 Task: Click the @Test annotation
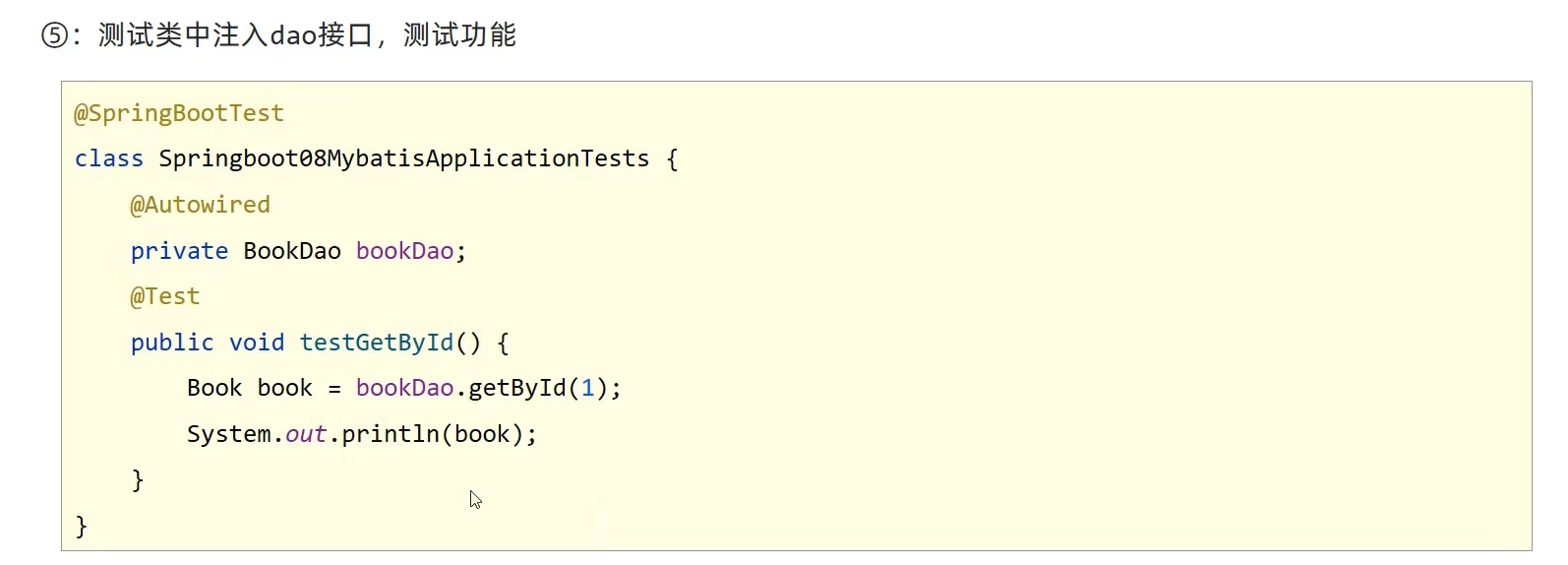(165, 296)
